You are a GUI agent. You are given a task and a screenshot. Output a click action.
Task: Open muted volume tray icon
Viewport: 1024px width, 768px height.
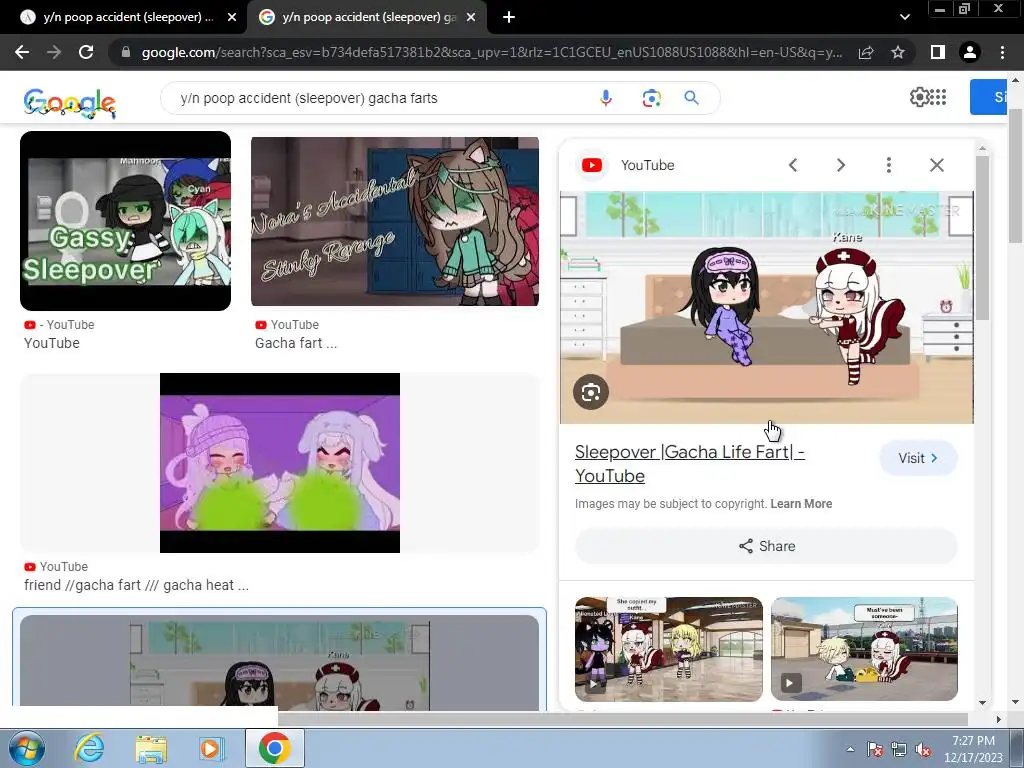(x=923, y=750)
